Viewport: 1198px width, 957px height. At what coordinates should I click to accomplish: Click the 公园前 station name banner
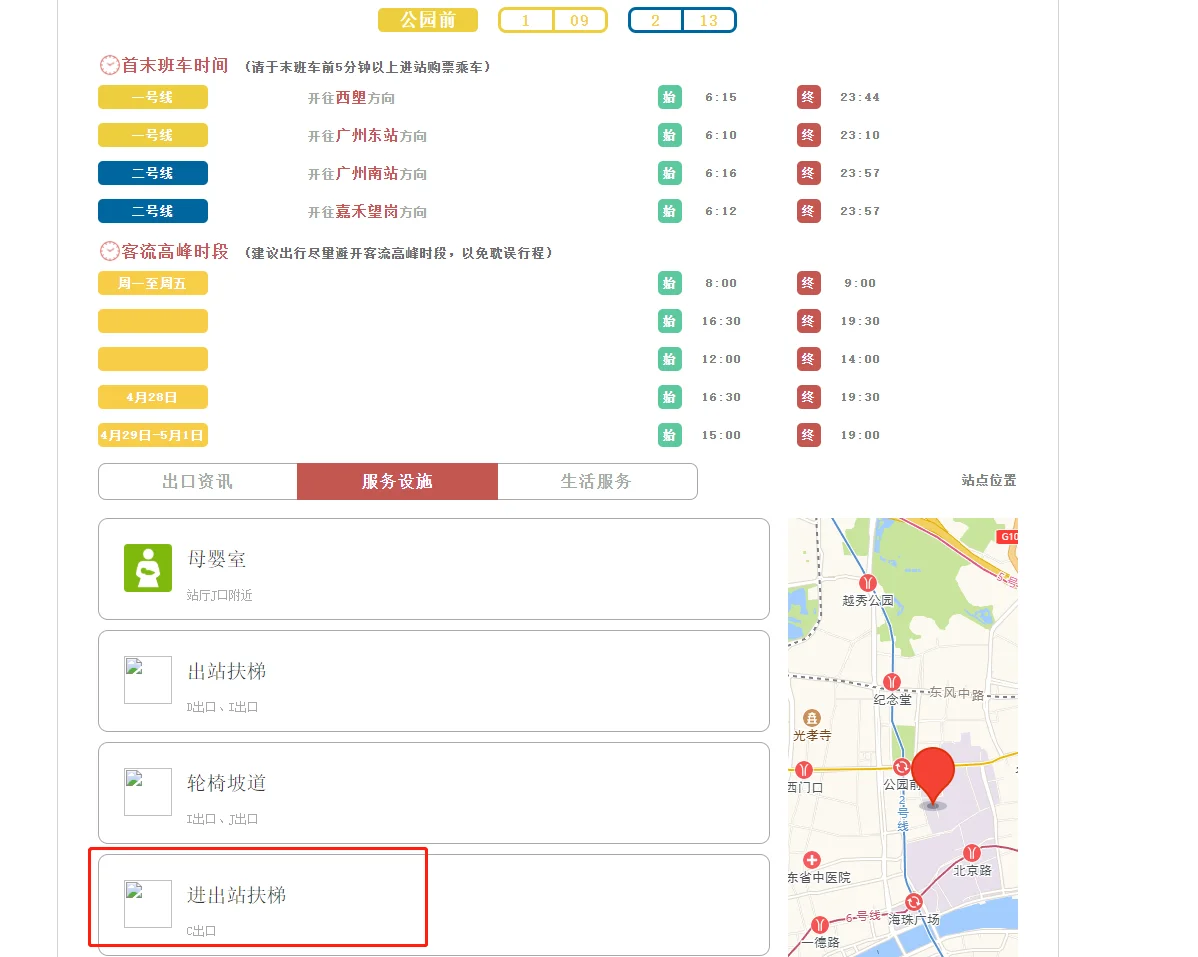(428, 19)
